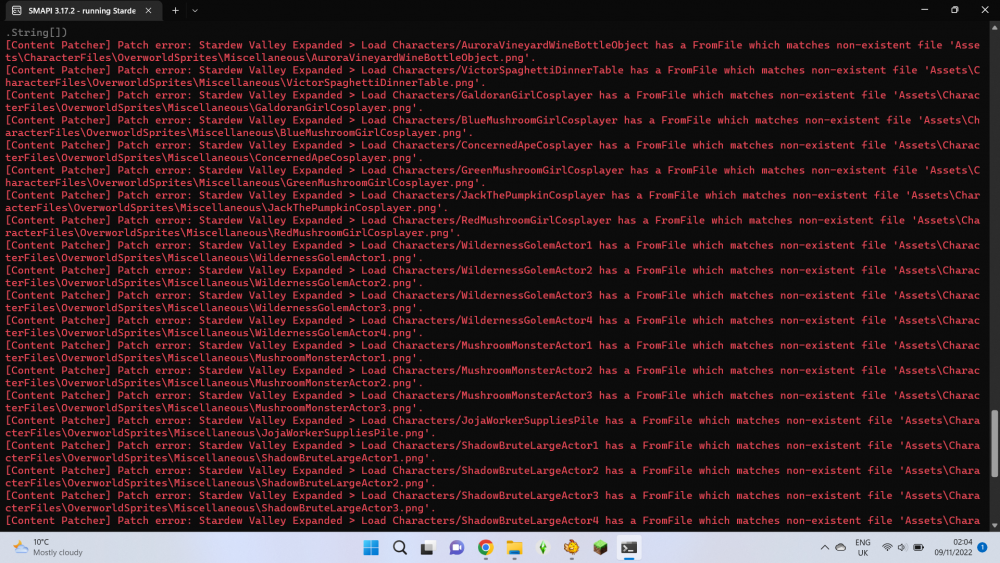Switch to Stardew Valley chicken icon
The width and height of the screenshot is (1000, 563).
(572, 547)
